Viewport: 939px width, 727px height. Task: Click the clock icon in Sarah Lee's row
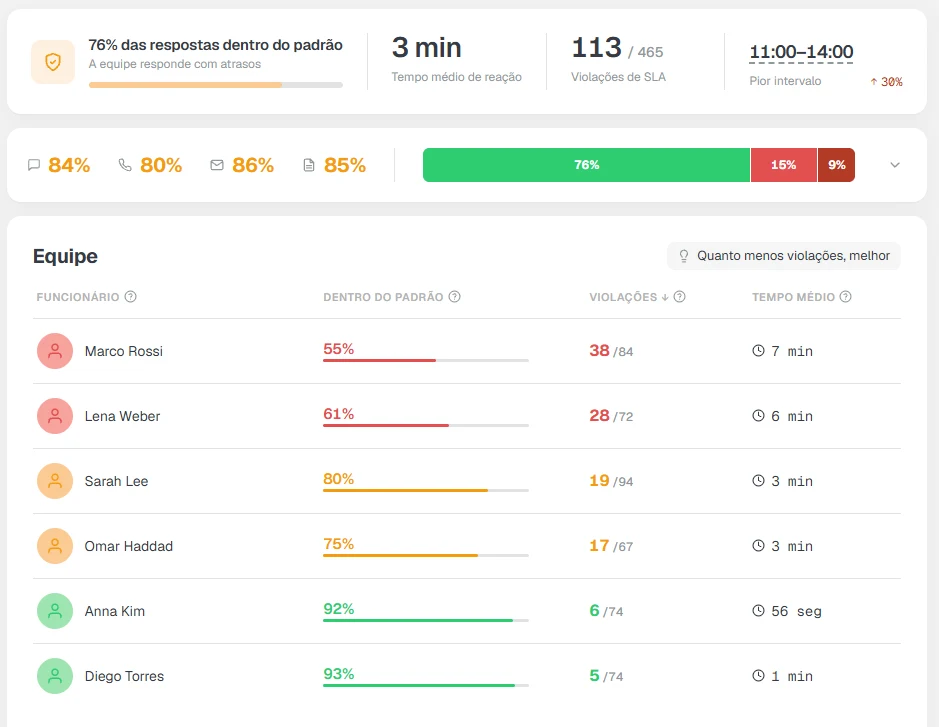(x=758, y=480)
